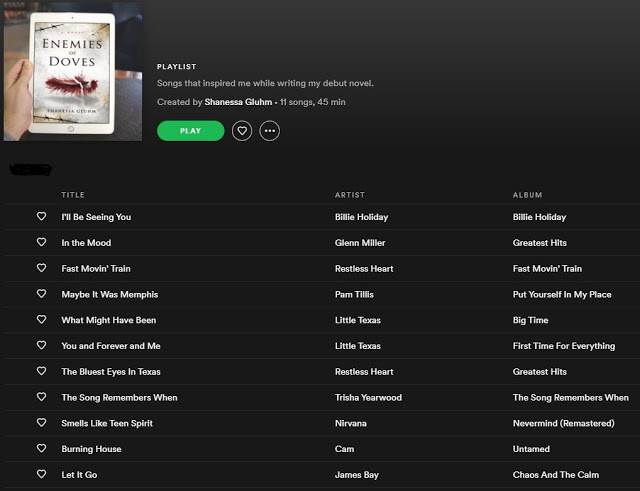
Task: Open artist Billie Holiday's page
Action: point(361,217)
